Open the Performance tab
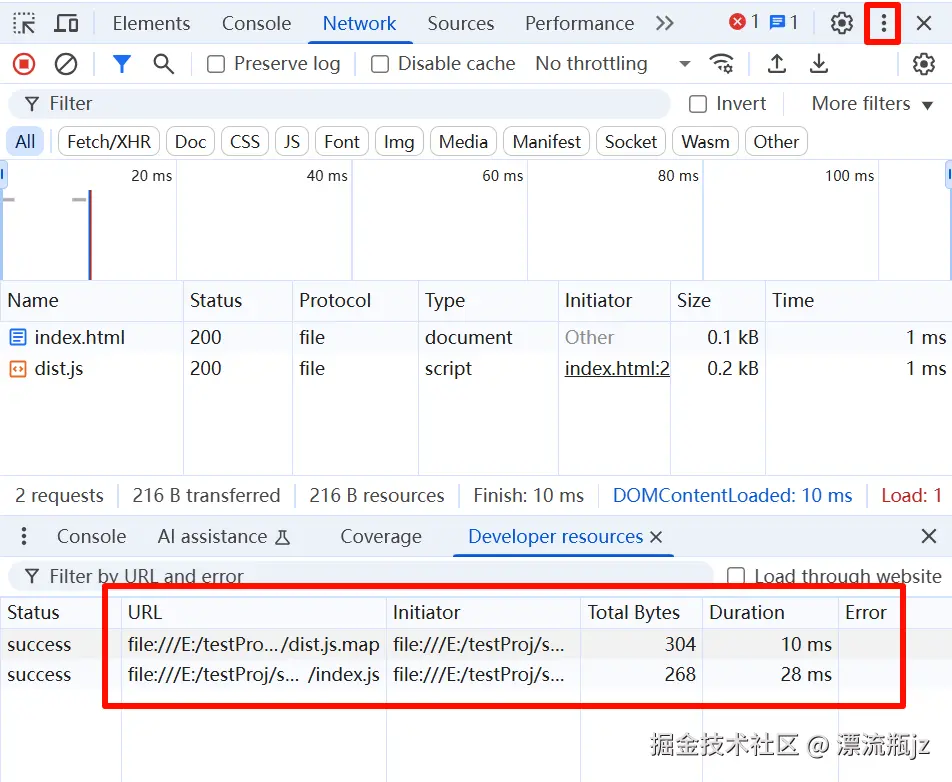 click(579, 24)
